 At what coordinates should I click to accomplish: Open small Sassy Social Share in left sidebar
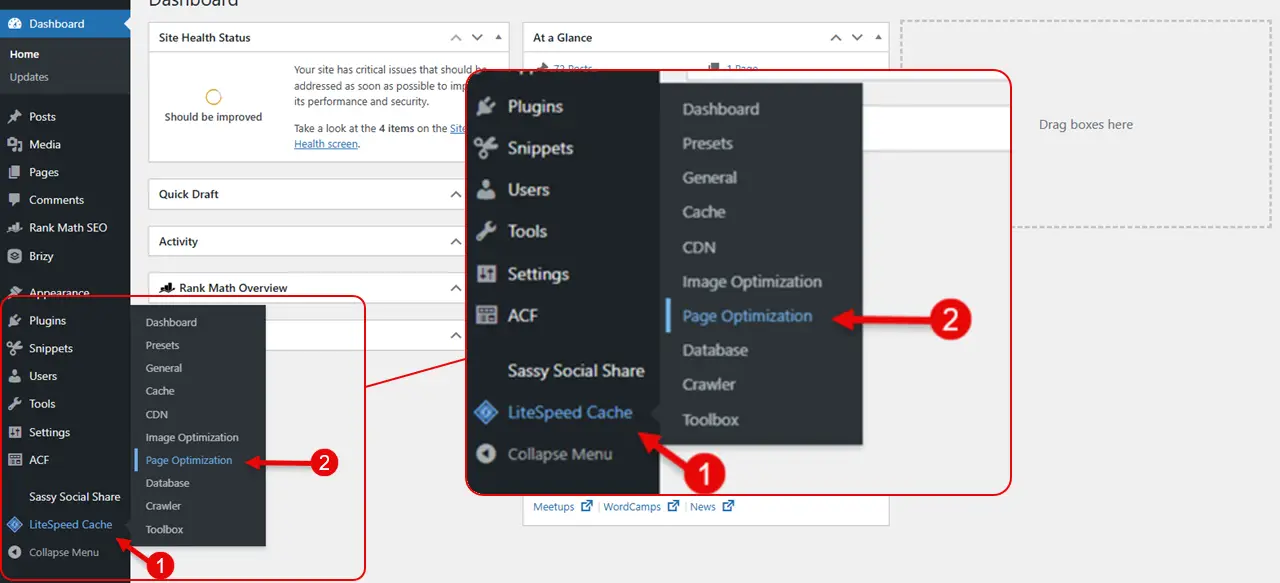(x=75, y=497)
